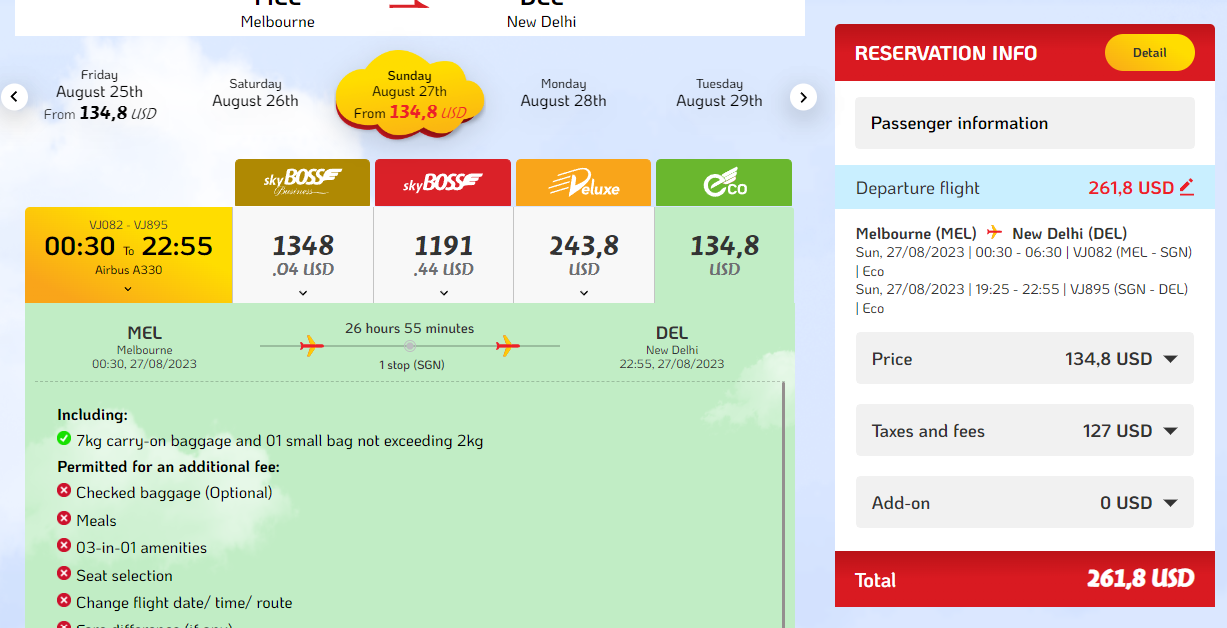Expand SkyBoss 1191.44 USD fare details

pos(444,293)
